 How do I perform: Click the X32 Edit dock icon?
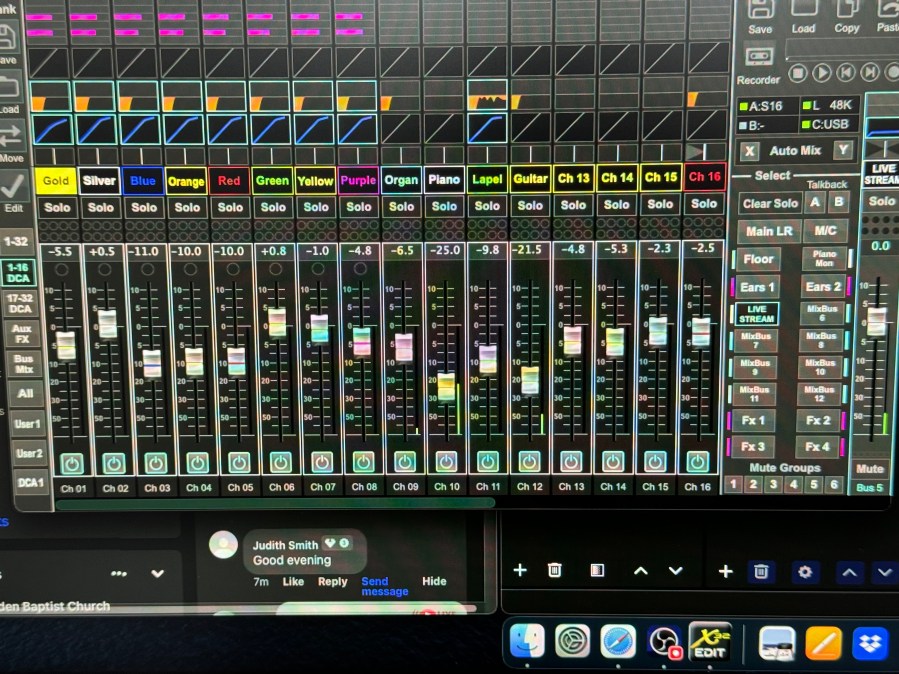coord(710,641)
